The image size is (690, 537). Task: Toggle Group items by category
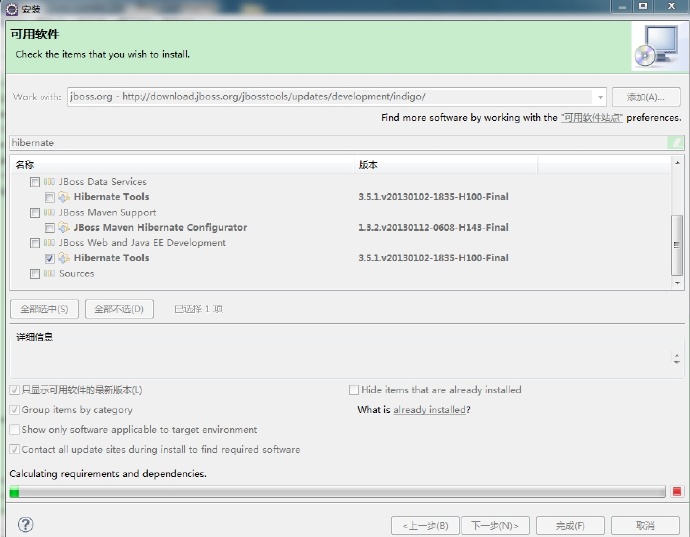[15, 410]
